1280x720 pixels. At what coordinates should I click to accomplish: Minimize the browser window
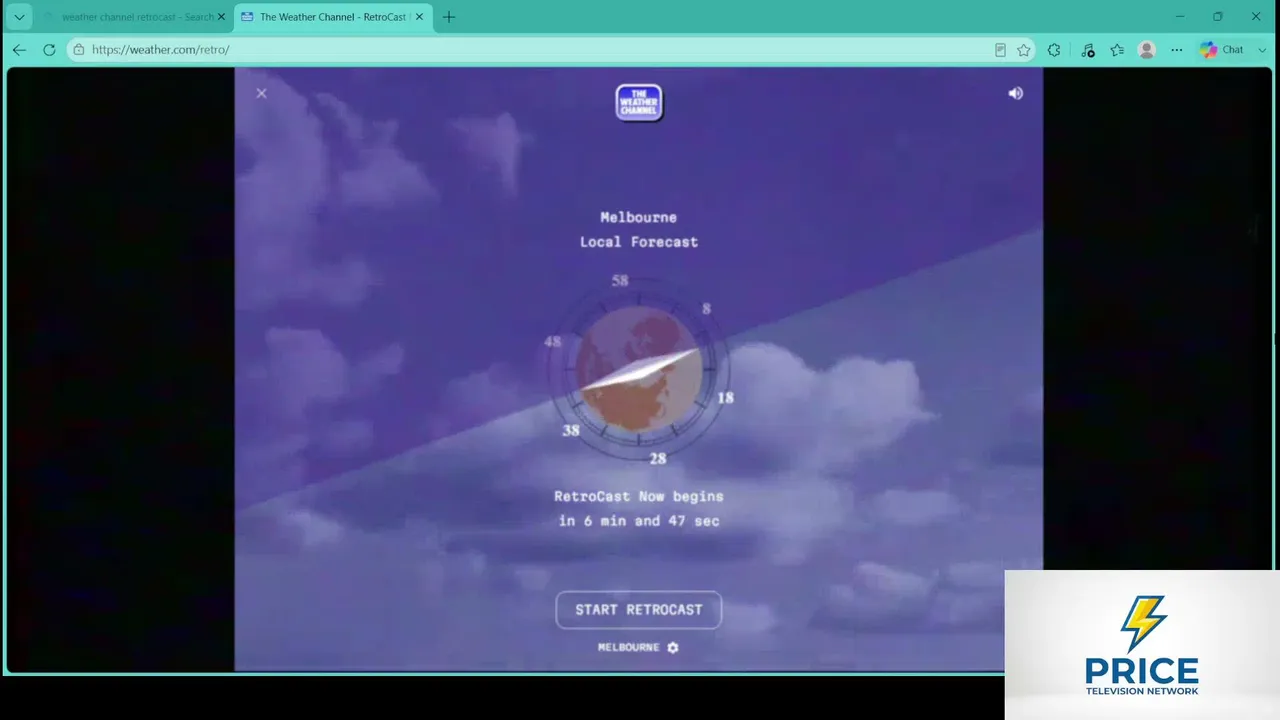1180,17
